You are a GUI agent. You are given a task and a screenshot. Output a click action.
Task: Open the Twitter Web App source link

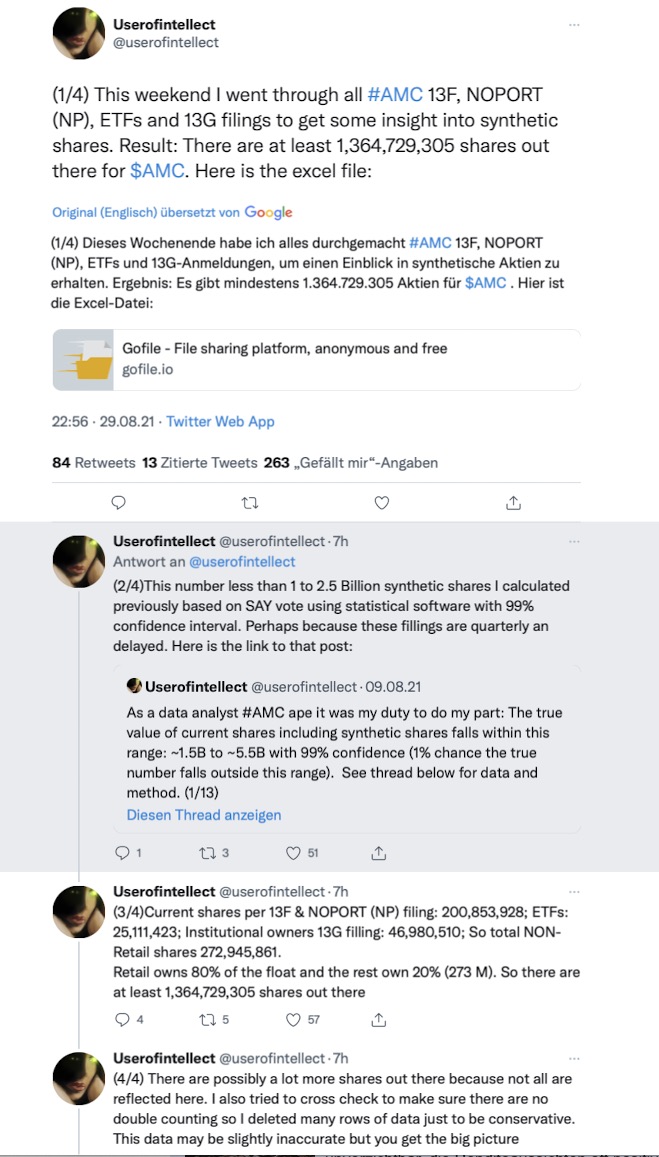(x=220, y=421)
